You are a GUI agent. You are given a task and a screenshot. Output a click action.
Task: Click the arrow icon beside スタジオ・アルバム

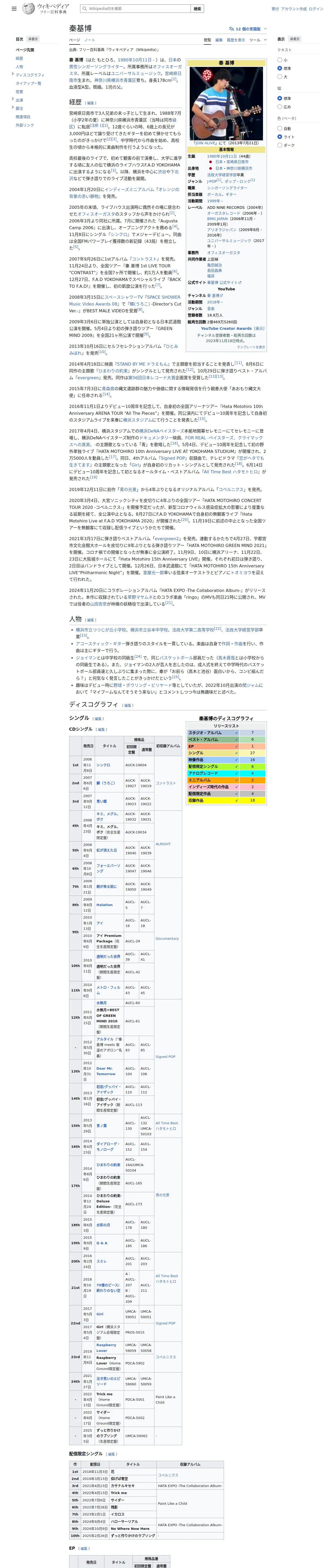point(237,733)
